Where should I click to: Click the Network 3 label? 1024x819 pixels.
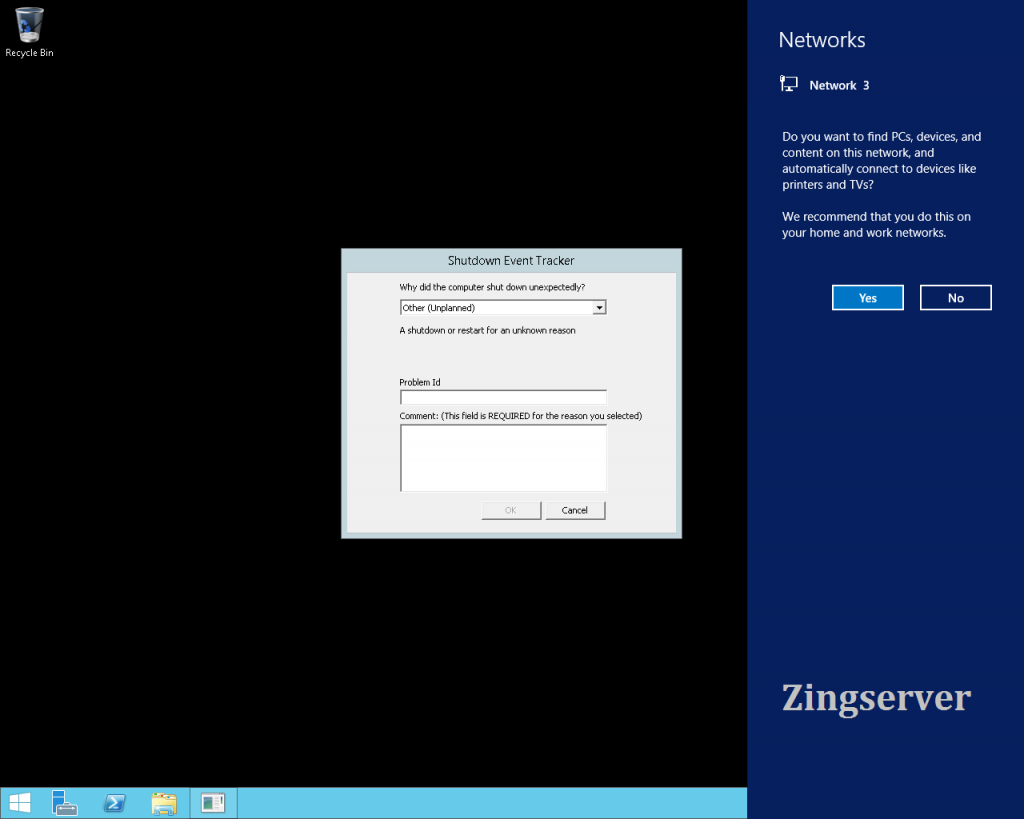[839, 86]
